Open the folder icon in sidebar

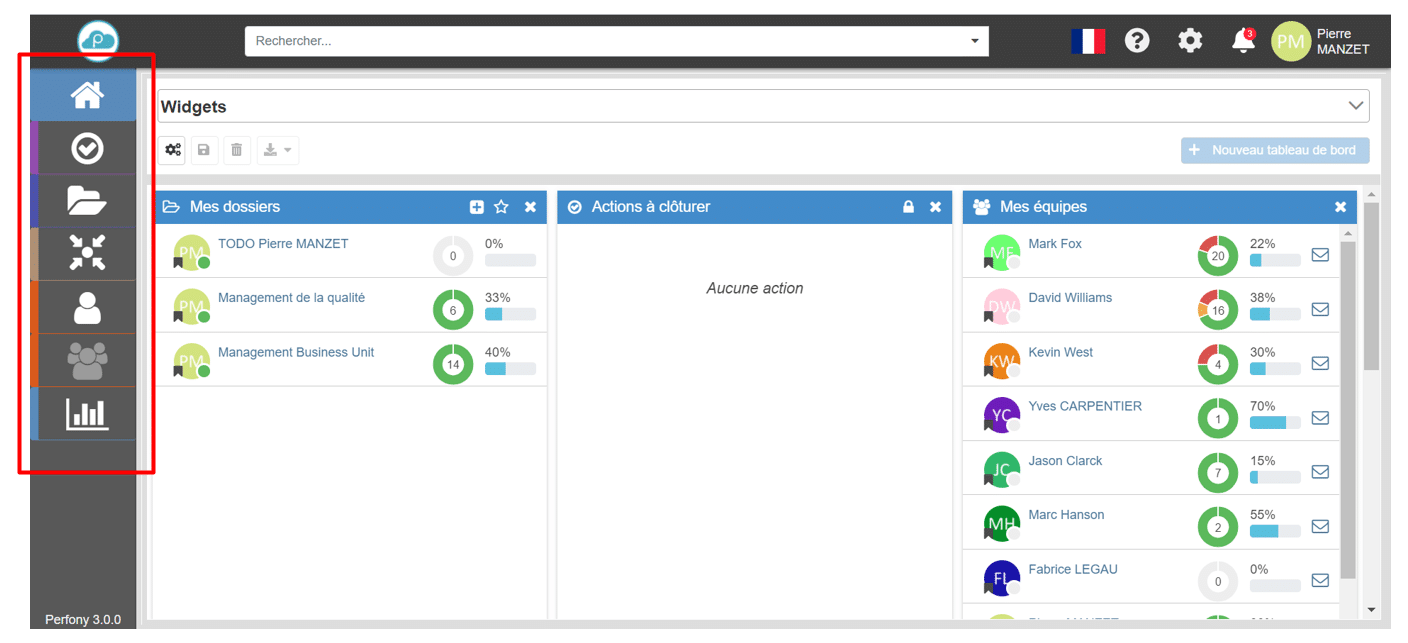[87, 201]
